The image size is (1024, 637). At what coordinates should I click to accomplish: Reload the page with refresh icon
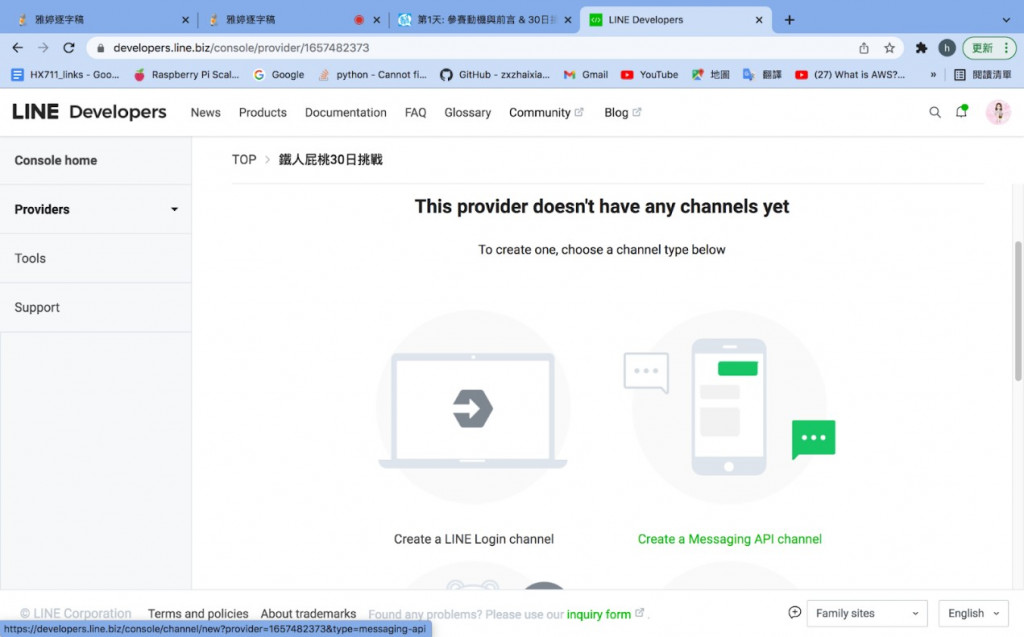pos(69,48)
